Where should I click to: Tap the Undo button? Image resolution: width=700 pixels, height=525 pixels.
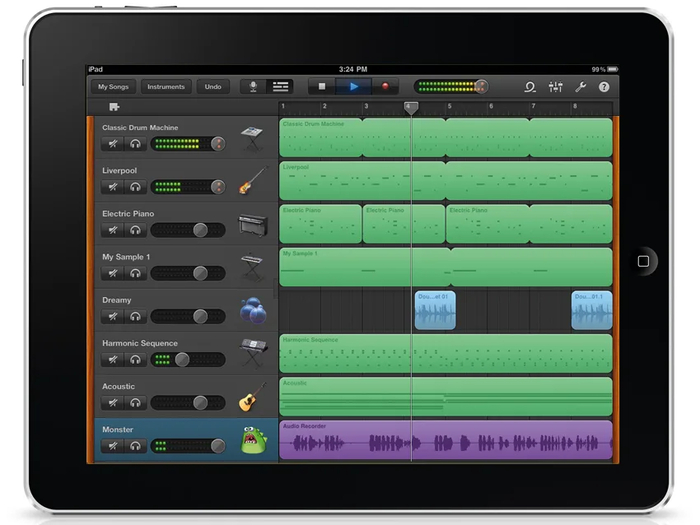[213, 87]
